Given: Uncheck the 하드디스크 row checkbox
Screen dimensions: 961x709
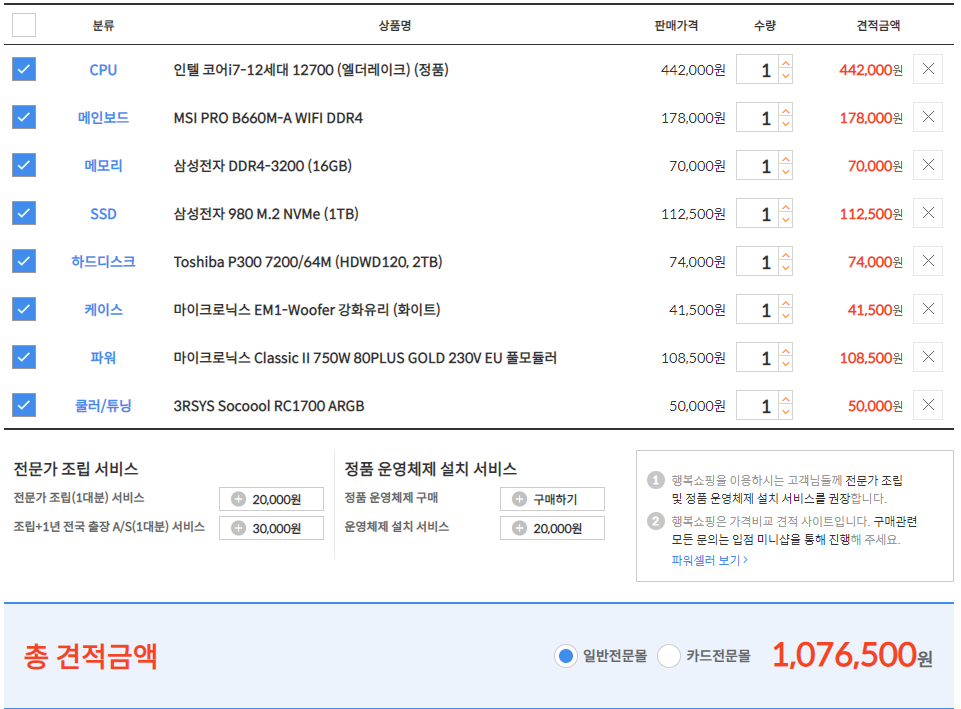Looking at the screenshot, I should click(24, 261).
